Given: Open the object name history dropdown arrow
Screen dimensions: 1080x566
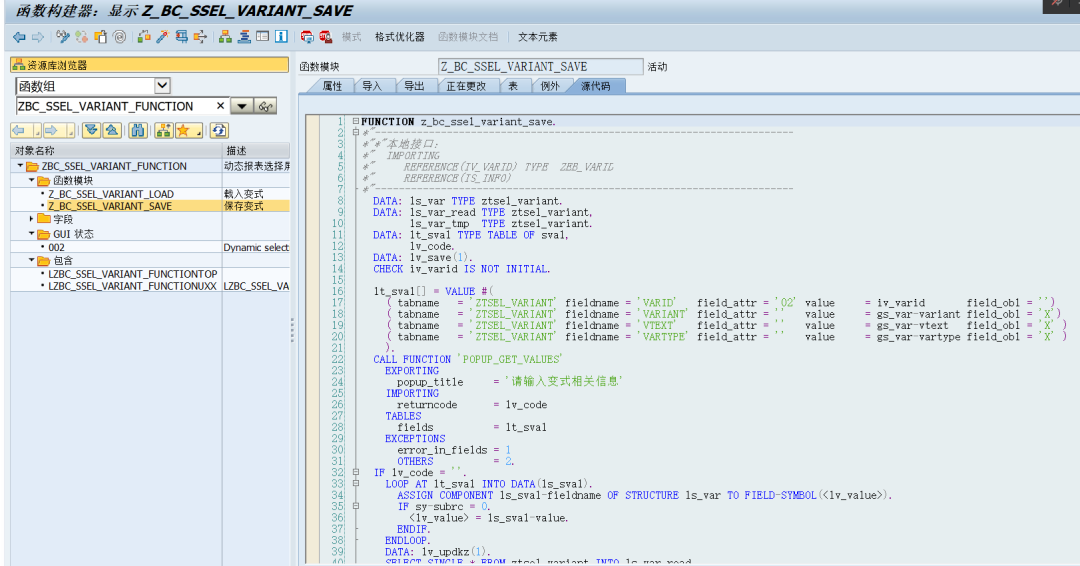Looking at the screenshot, I should [x=242, y=107].
